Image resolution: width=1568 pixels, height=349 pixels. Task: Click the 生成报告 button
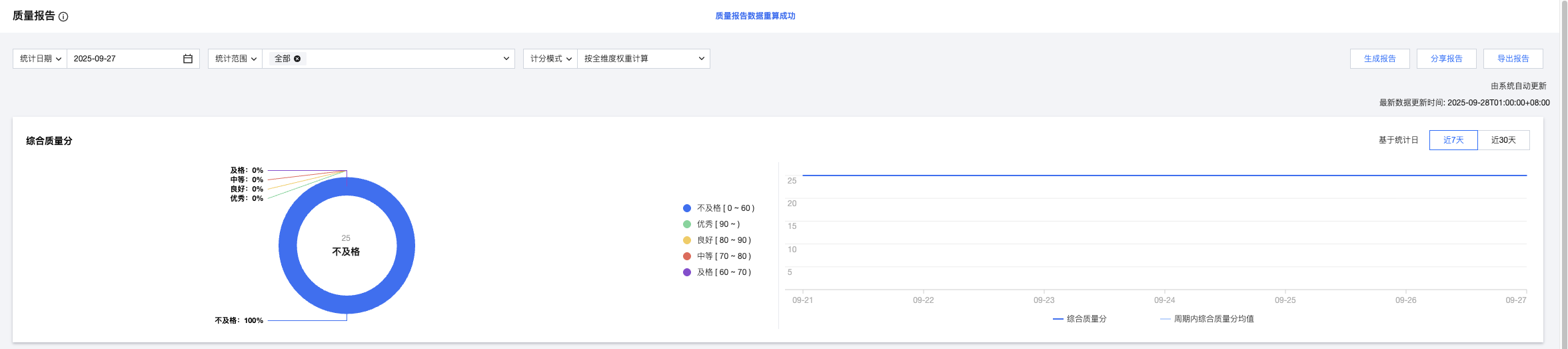(1379, 59)
